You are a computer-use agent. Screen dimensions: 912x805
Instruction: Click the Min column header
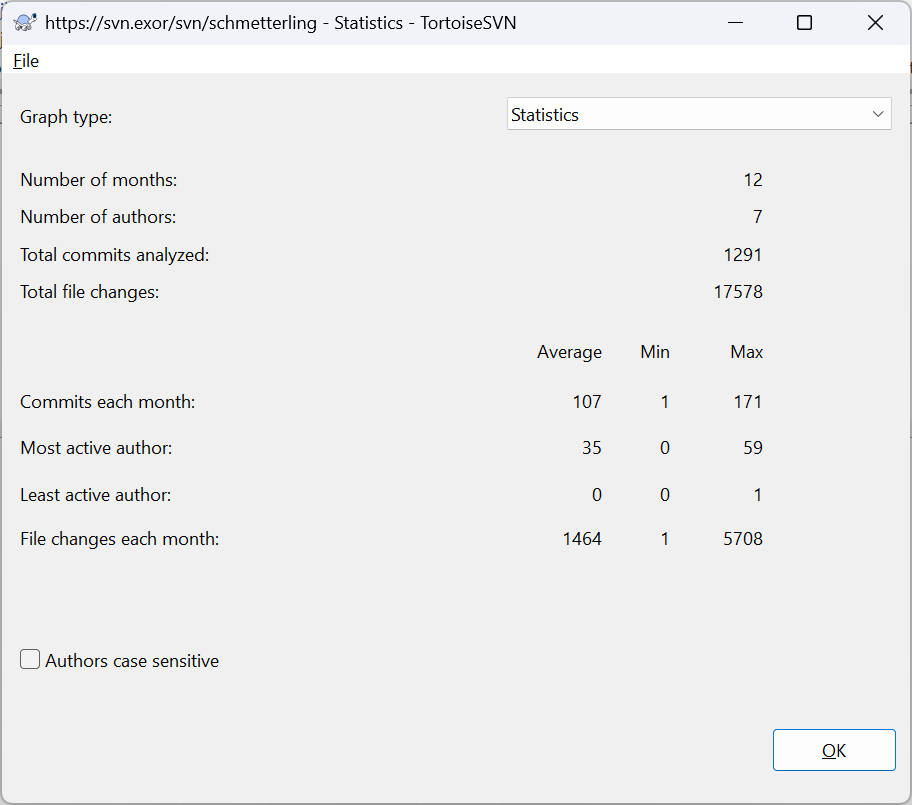point(655,352)
